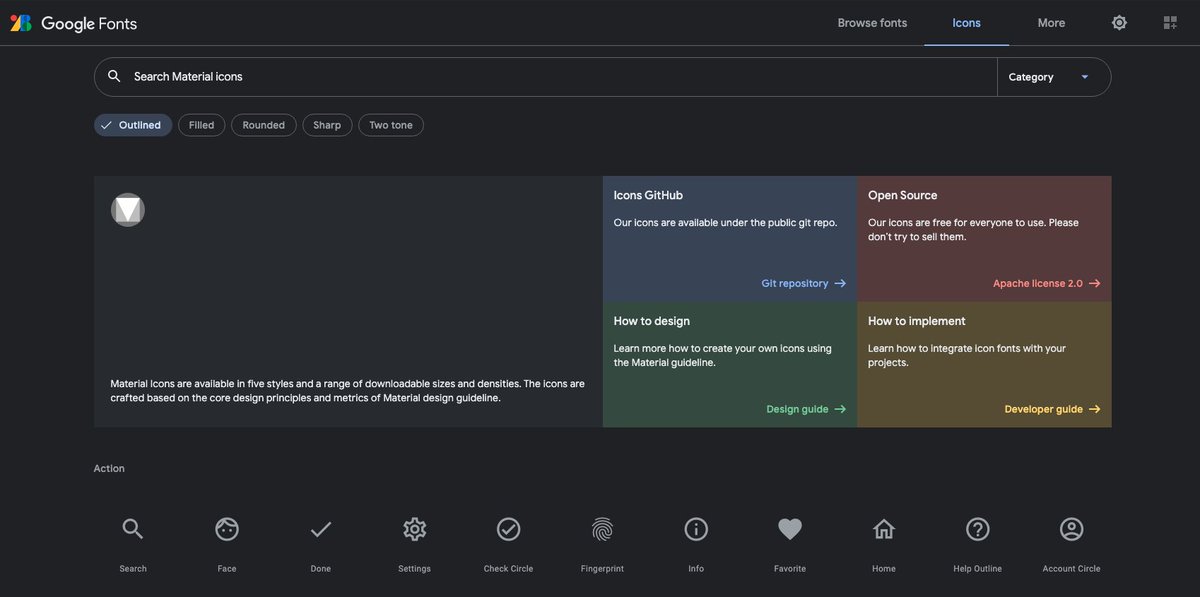1200x597 pixels.
Task: Click arrow next to Apache license 2.0
Action: (1094, 283)
